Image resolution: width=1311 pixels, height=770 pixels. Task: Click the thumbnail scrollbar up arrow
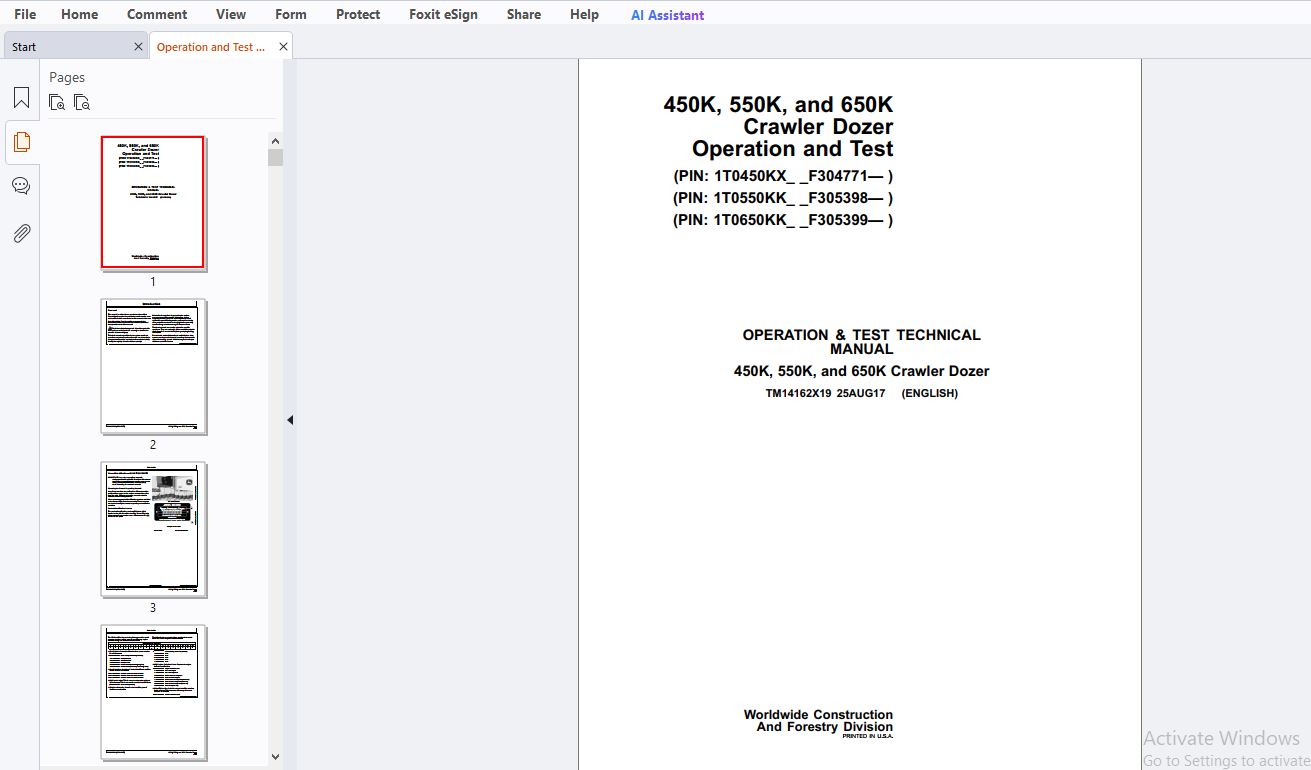click(x=275, y=141)
